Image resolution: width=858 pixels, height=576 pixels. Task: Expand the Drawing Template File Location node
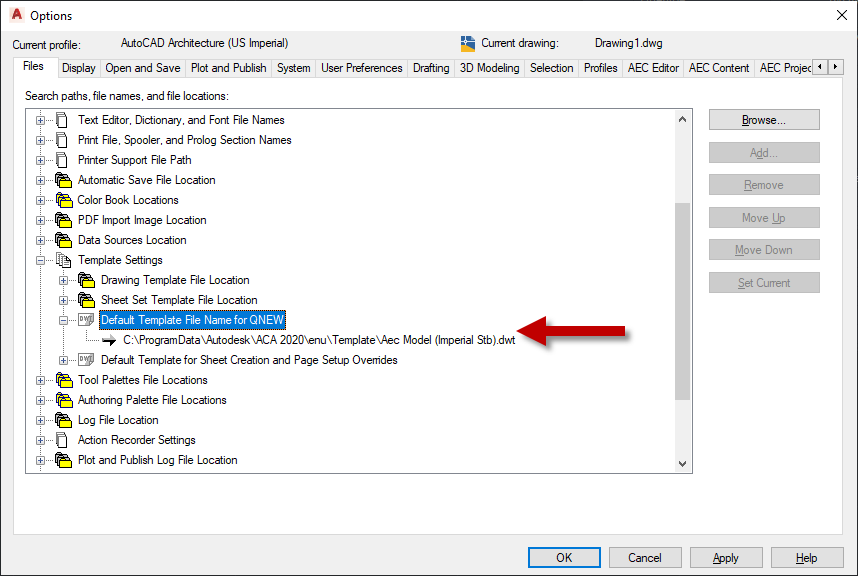point(63,281)
